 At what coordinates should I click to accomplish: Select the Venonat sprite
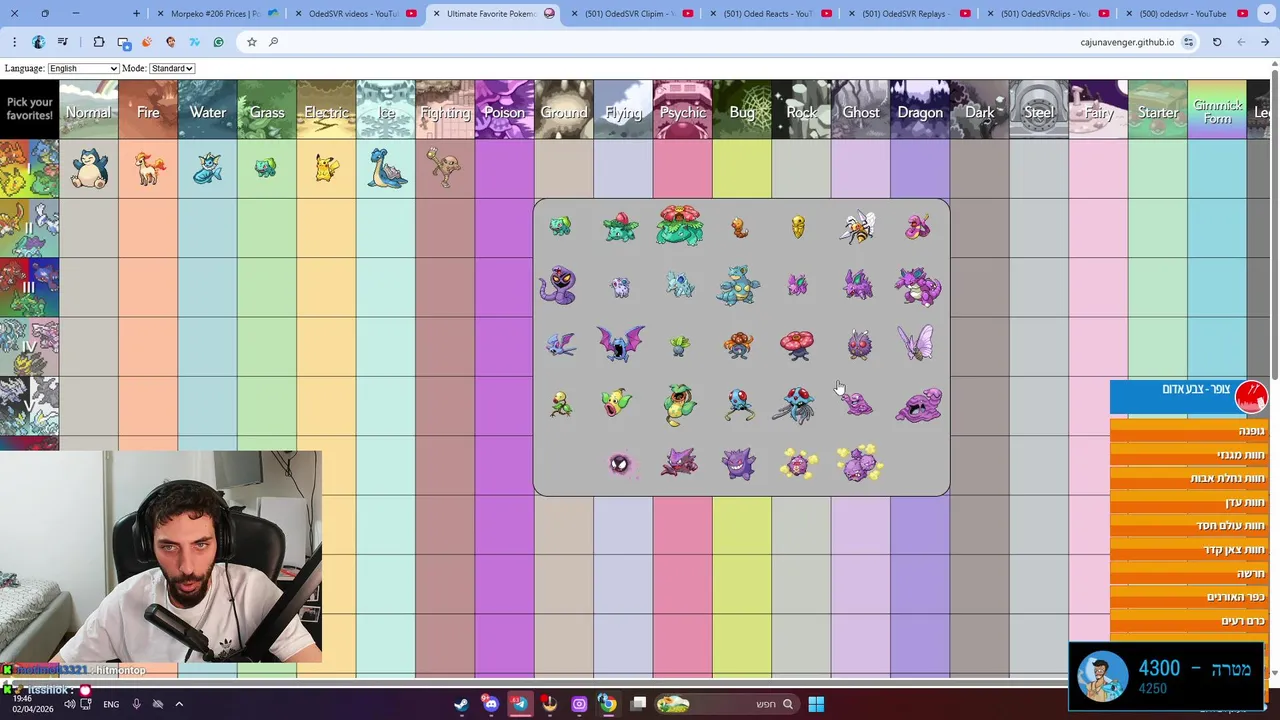click(x=858, y=345)
